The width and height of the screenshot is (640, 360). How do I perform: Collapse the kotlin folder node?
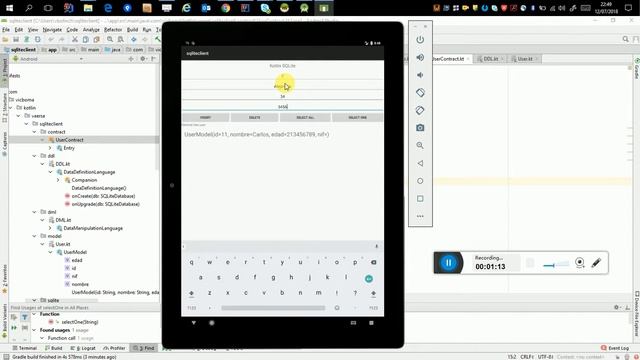(x=11, y=108)
